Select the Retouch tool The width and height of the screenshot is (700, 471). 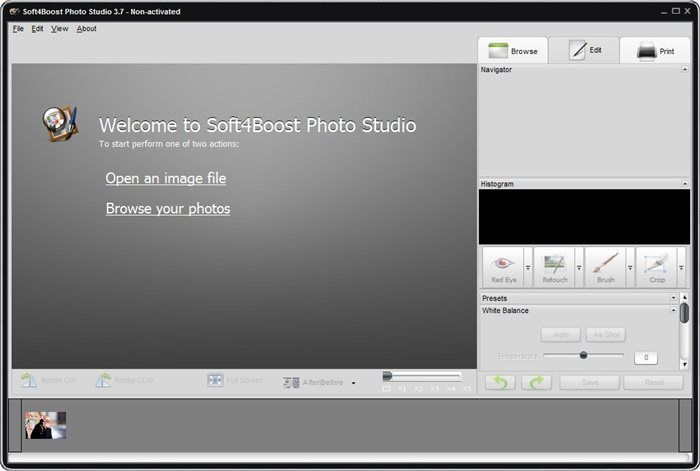tap(554, 267)
